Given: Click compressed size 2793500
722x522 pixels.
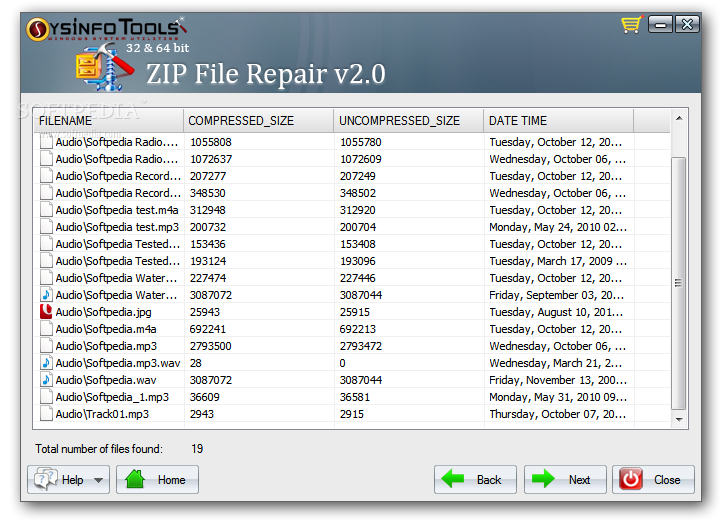Looking at the screenshot, I should (210, 346).
